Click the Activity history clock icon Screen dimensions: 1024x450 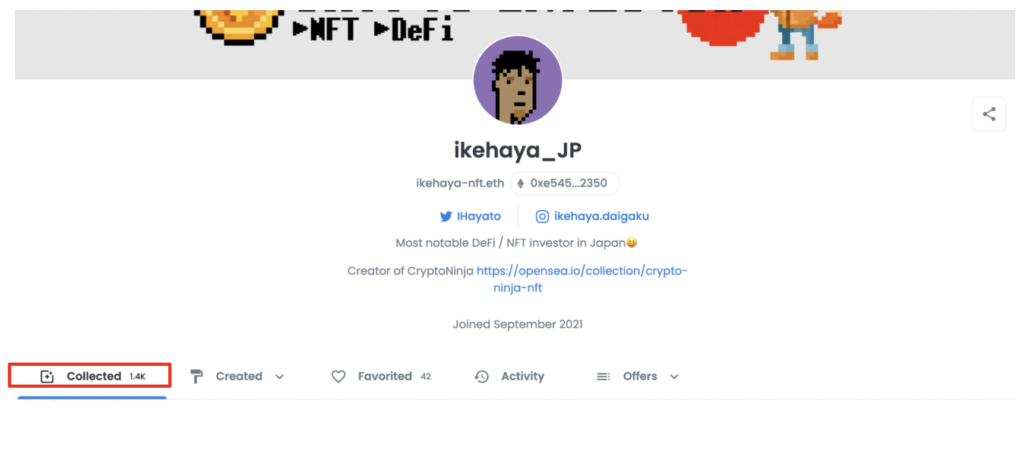(x=481, y=376)
